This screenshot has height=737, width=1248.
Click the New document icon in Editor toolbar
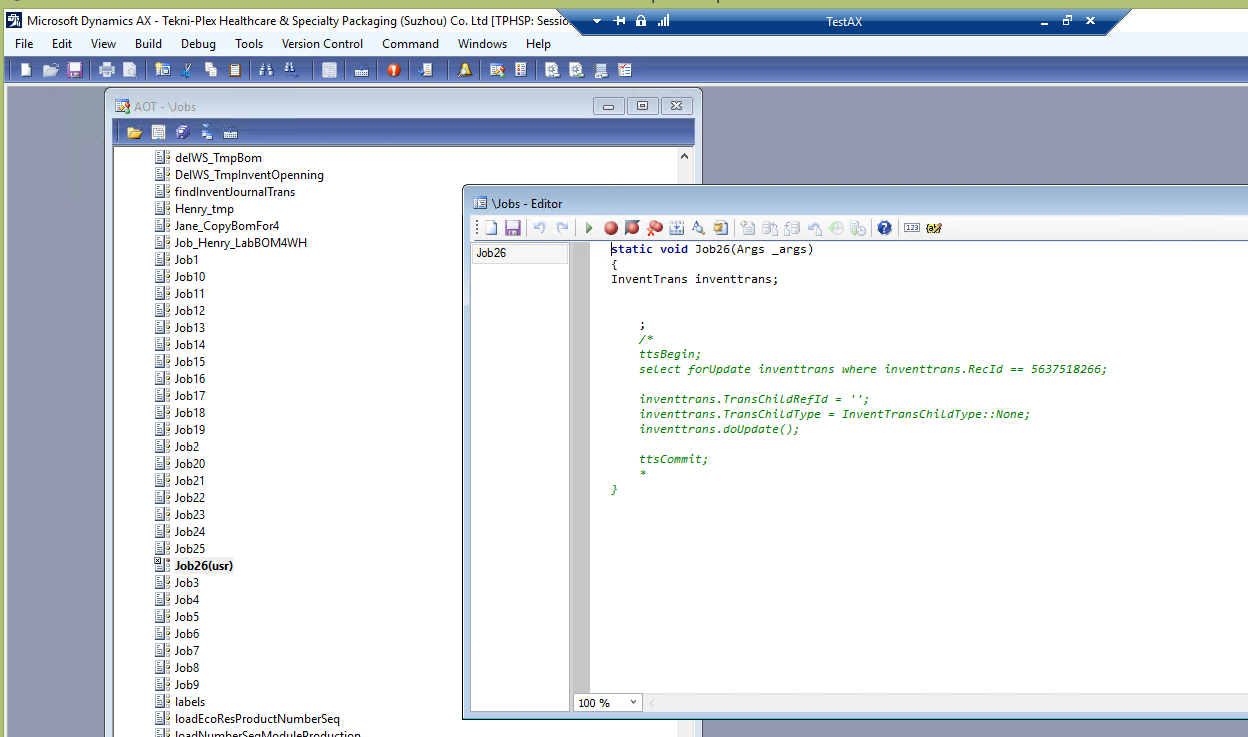(x=491, y=228)
